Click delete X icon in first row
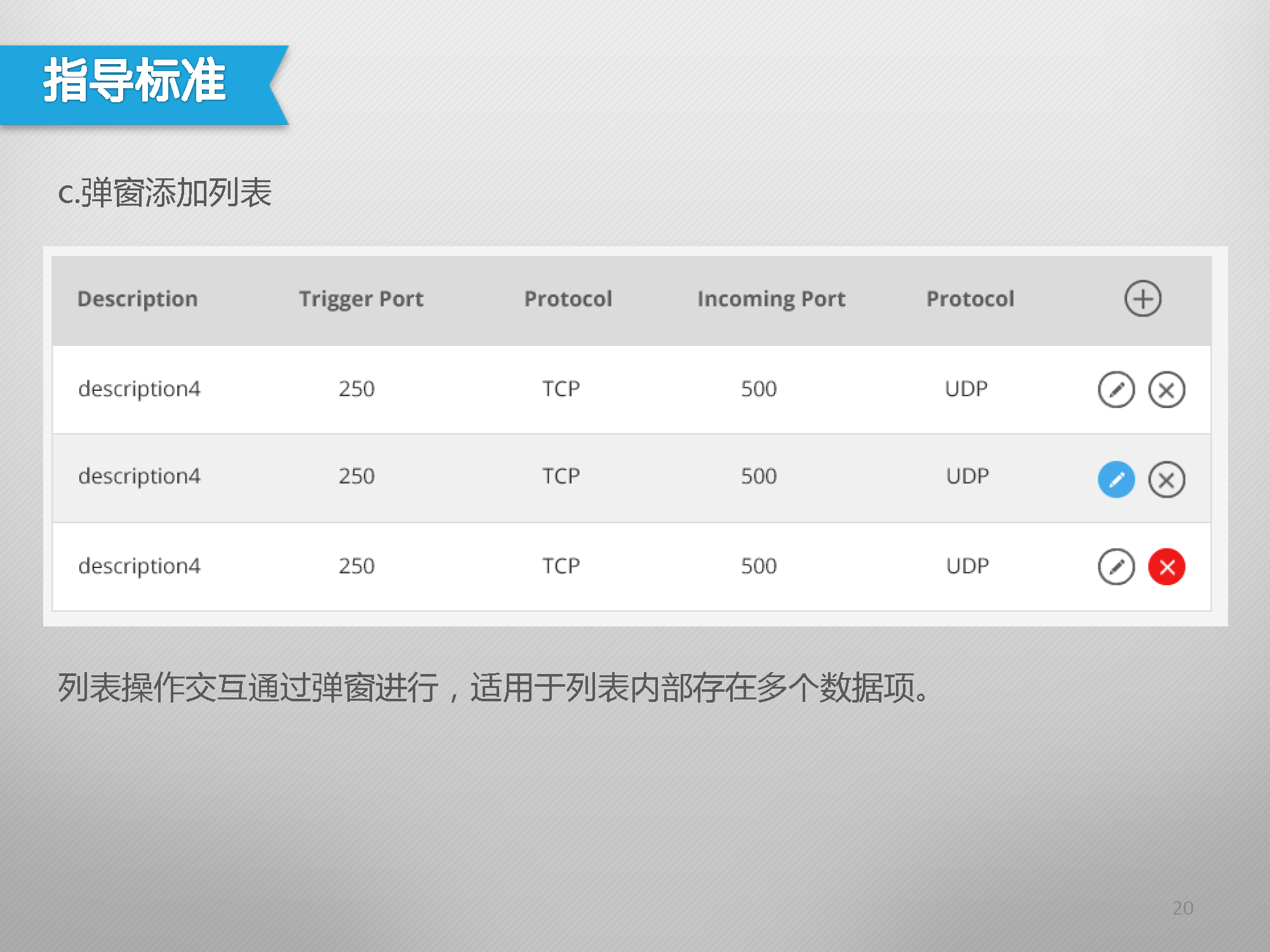The image size is (1270, 952). pyautogui.click(x=1166, y=390)
